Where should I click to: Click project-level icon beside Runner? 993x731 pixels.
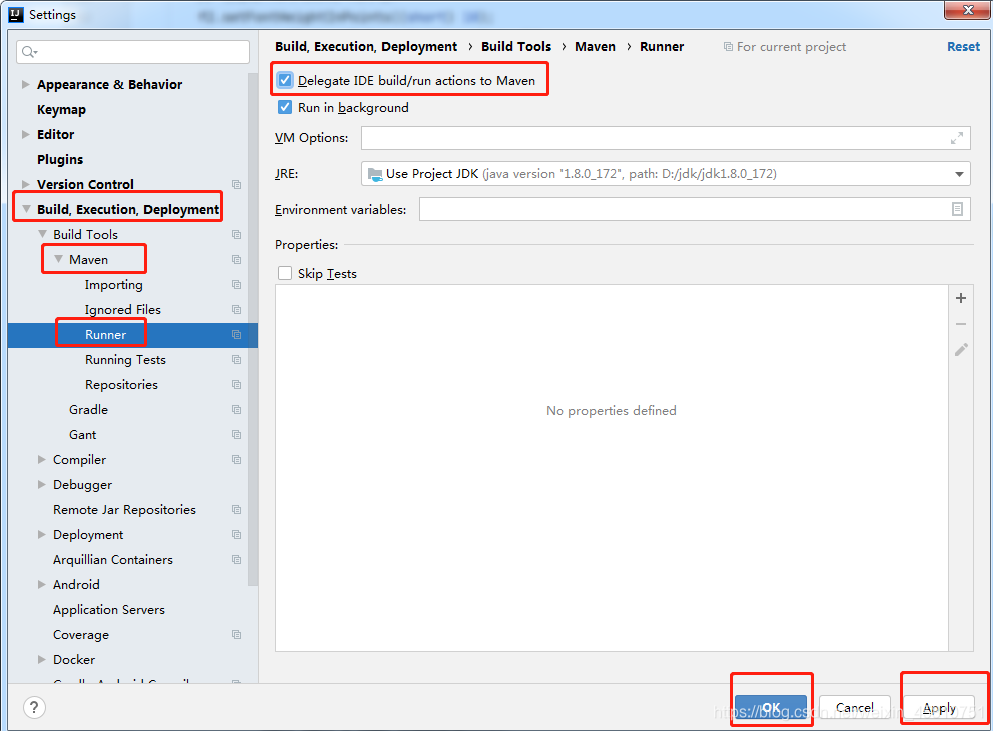[236, 334]
